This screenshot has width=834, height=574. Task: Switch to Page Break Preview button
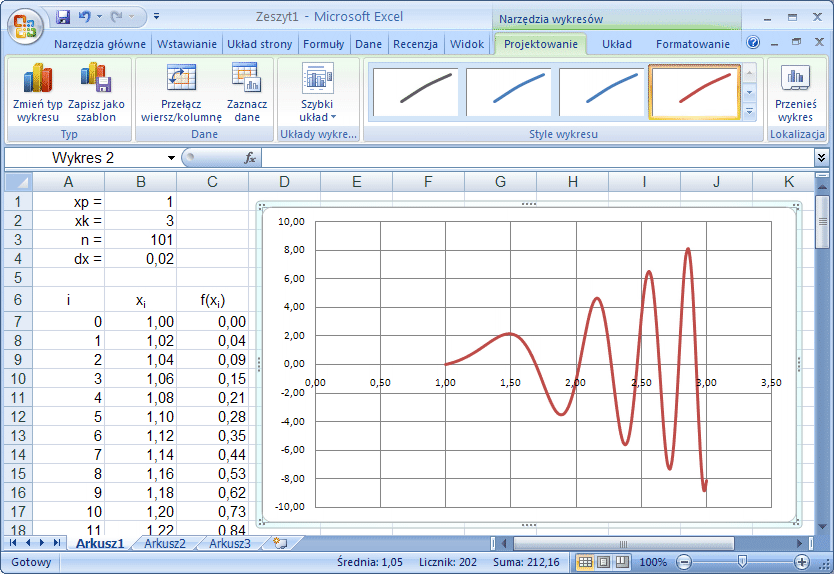pos(620,562)
